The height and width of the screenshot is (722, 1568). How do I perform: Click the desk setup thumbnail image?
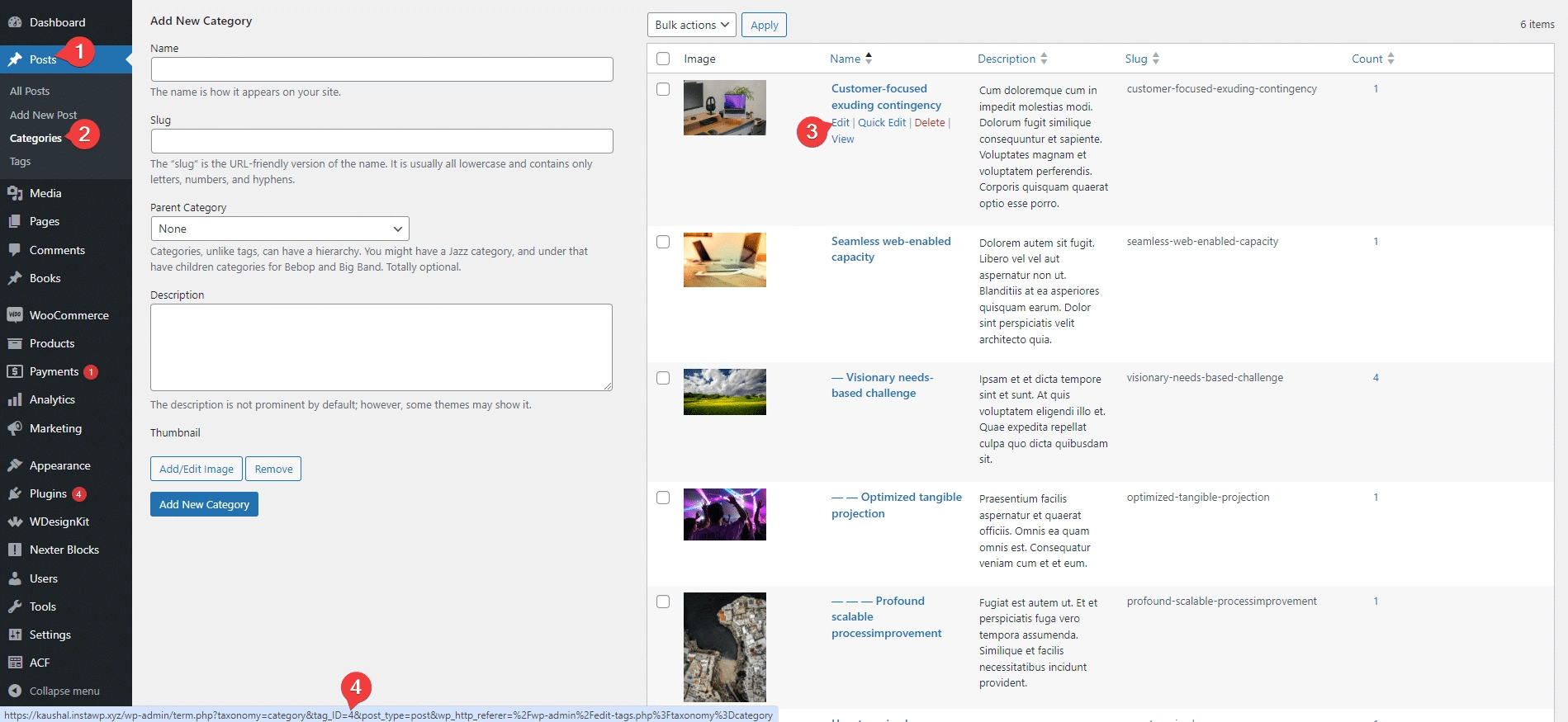[725, 108]
